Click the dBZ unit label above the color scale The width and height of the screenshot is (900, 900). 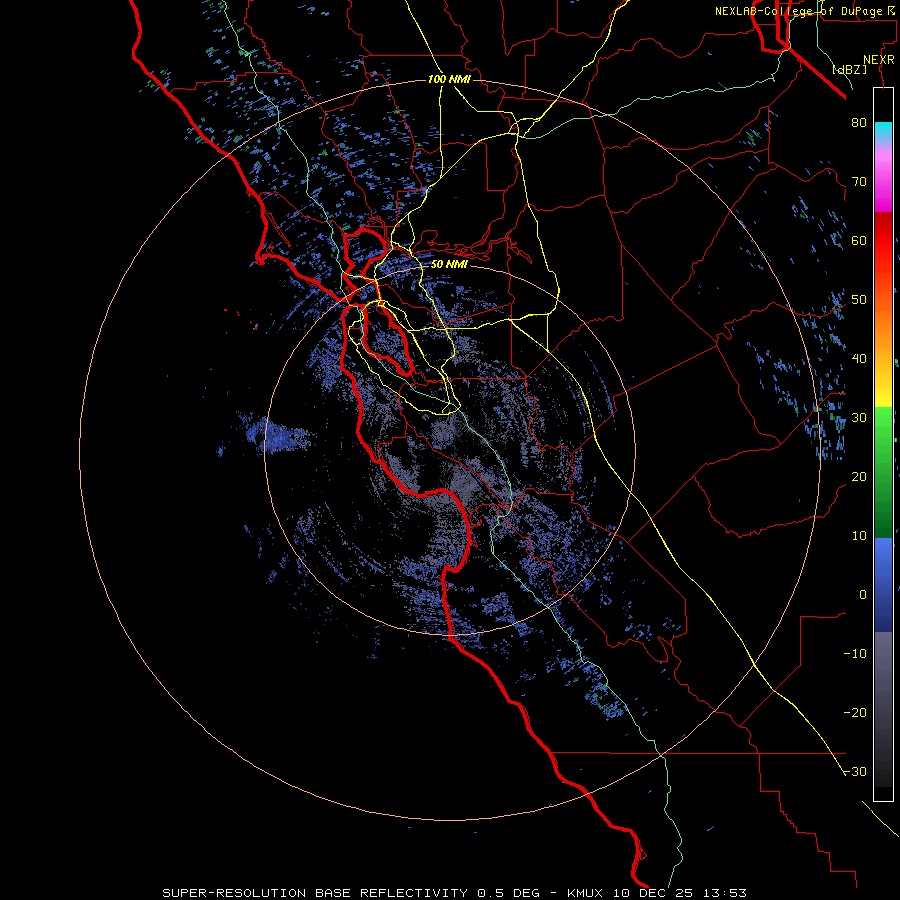pyautogui.click(x=849, y=70)
